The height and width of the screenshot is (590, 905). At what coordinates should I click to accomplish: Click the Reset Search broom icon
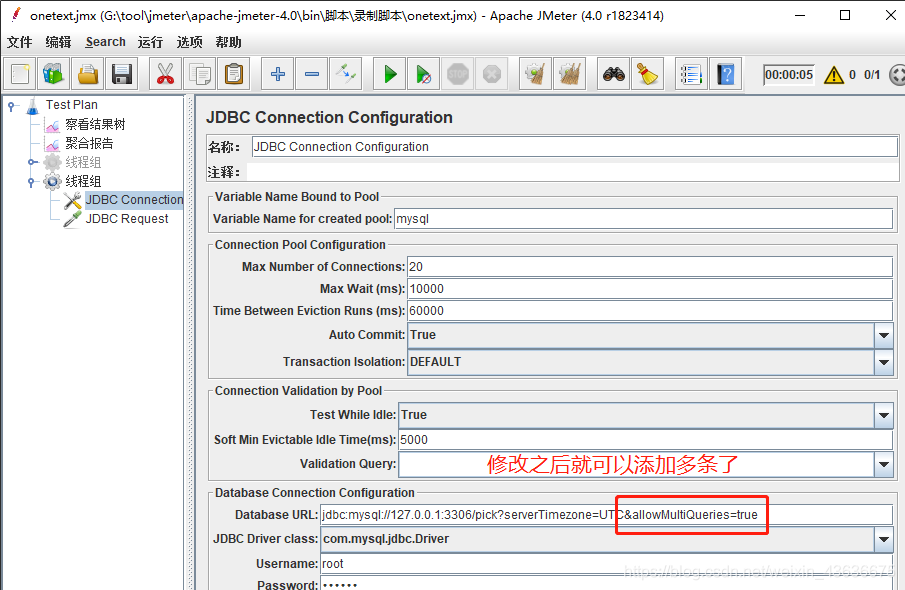648,74
